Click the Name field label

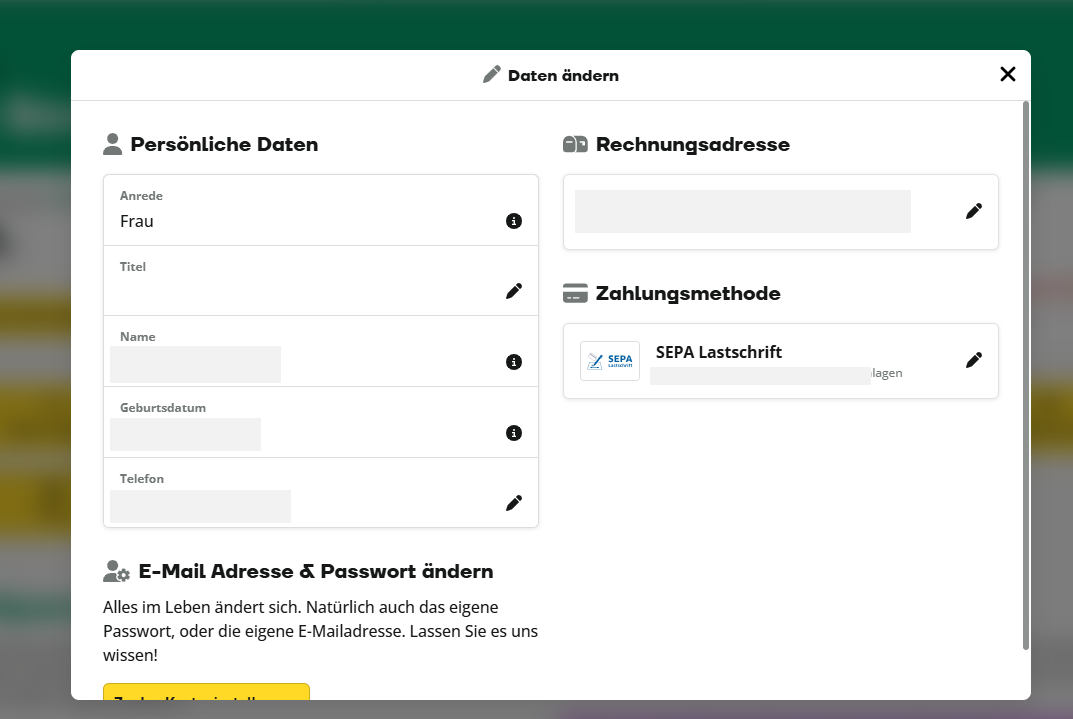pos(138,337)
